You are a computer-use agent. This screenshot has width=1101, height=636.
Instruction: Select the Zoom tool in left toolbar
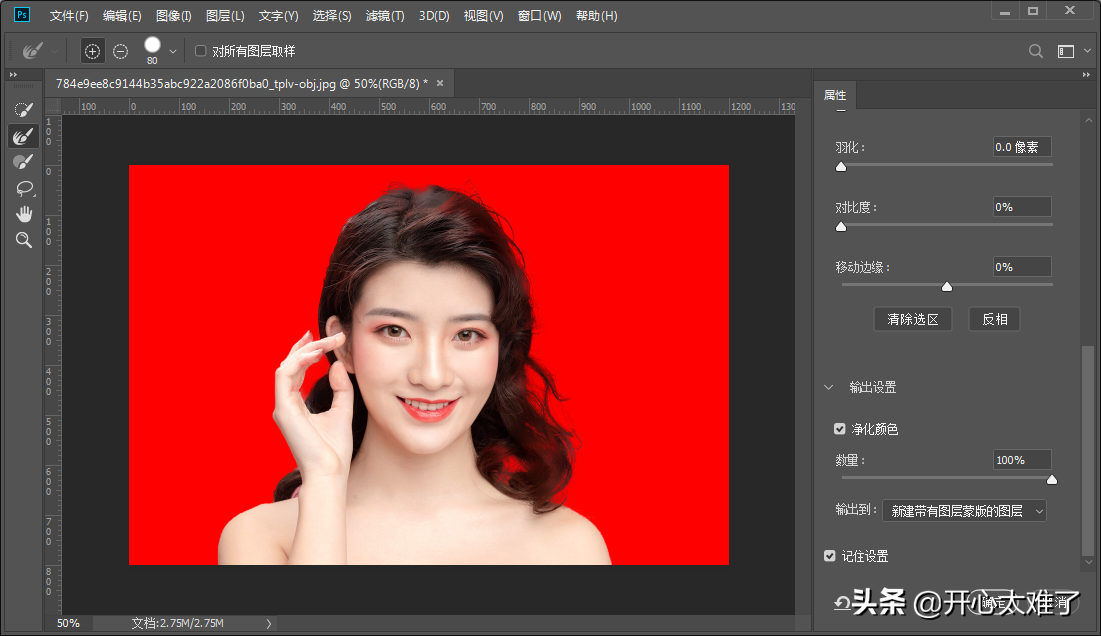24,240
